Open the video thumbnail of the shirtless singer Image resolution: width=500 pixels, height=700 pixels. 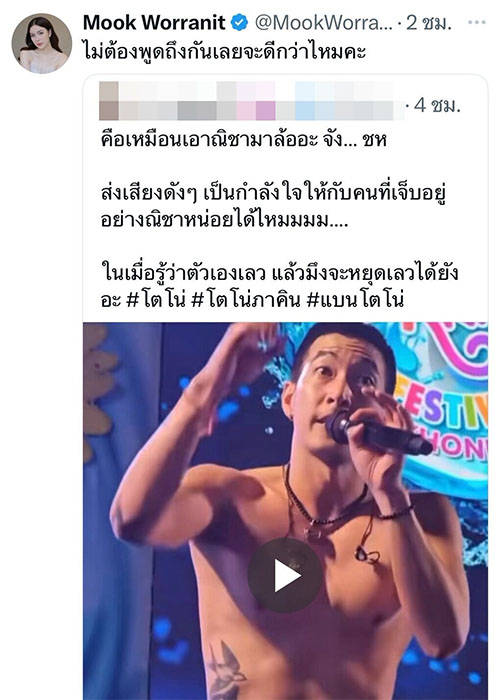click(285, 511)
